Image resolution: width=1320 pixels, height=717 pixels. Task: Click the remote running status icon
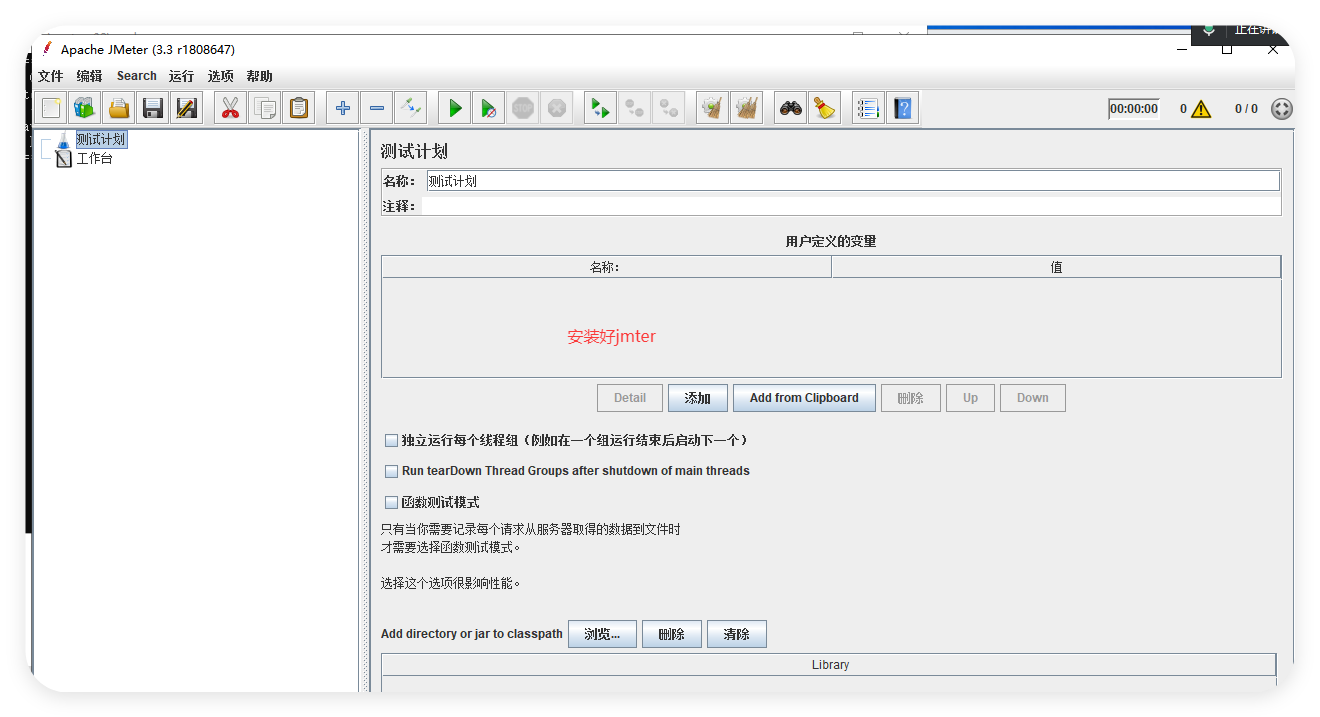pos(1282,109)
